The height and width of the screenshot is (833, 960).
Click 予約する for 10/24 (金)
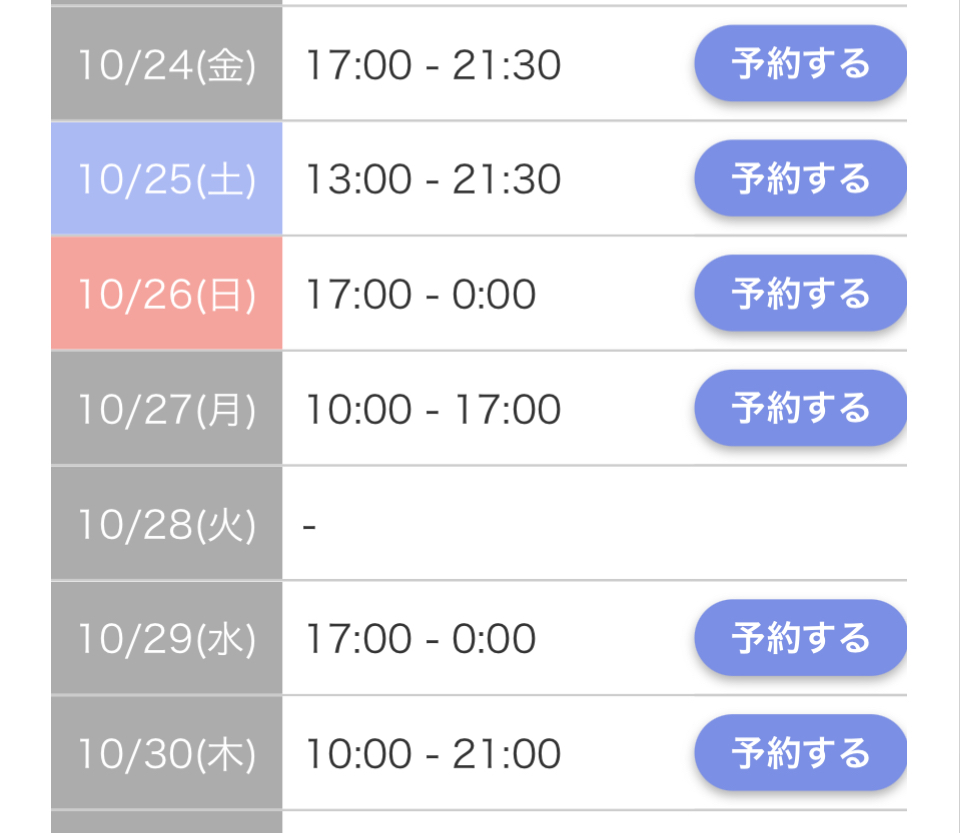pyautogui.click(x=800, y=64)
